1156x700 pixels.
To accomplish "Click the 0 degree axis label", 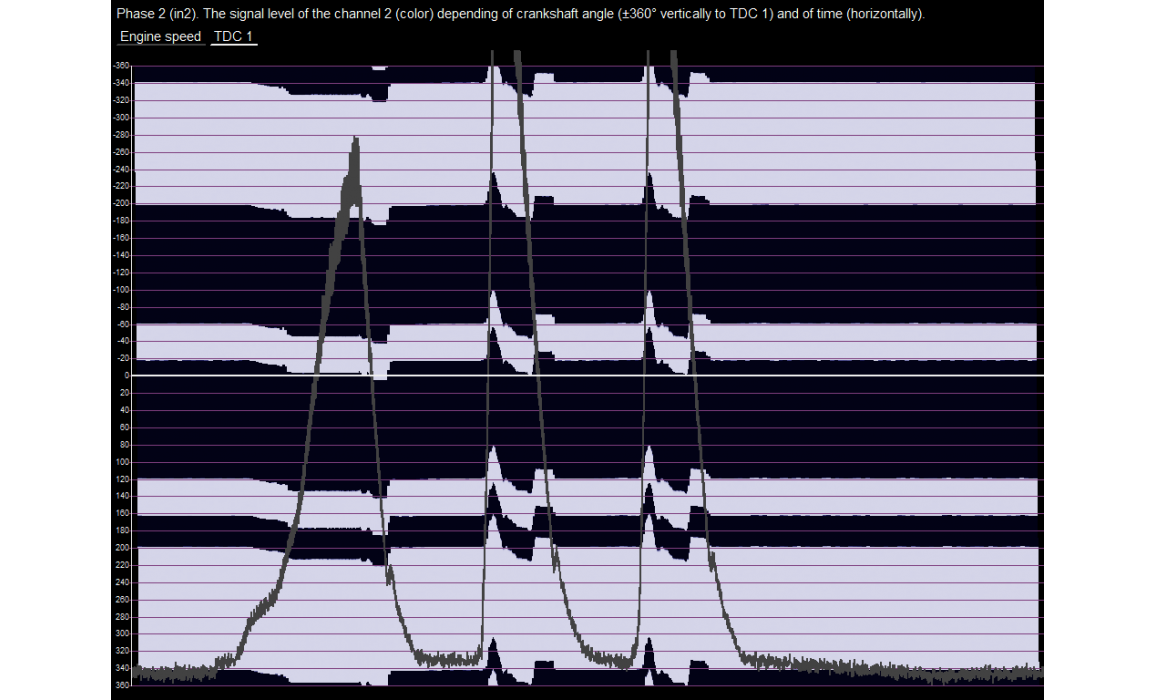I will click(125, 375).
